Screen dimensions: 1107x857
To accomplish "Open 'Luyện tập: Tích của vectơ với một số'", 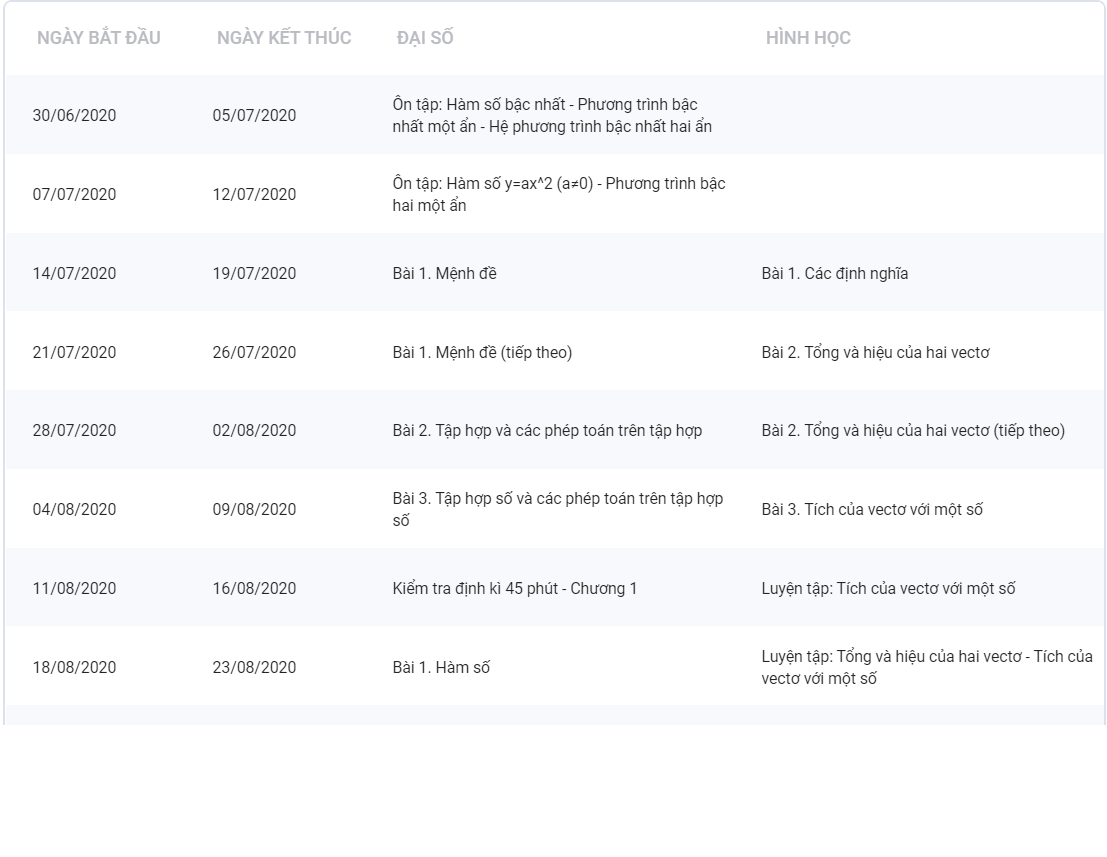I will (888, 589).
